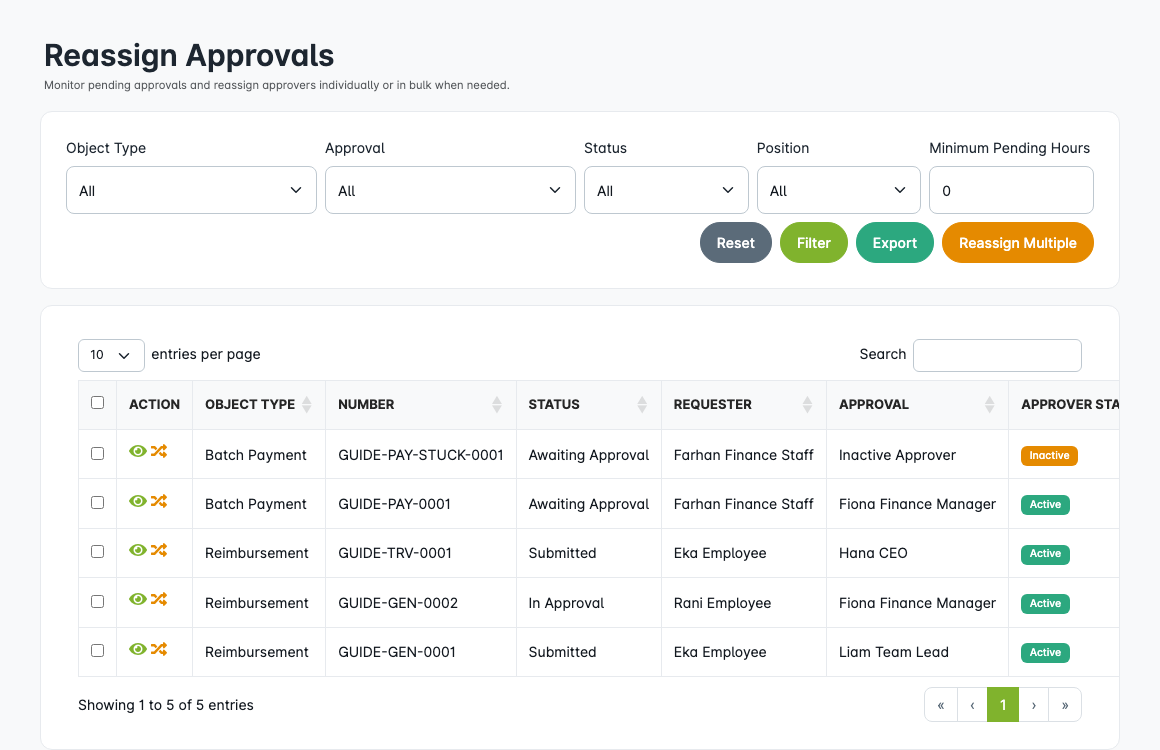Focus the Minimum Pending Hours field
Image resolution: width=1160 pixels, height=750 pixels.
point(1011,190)
